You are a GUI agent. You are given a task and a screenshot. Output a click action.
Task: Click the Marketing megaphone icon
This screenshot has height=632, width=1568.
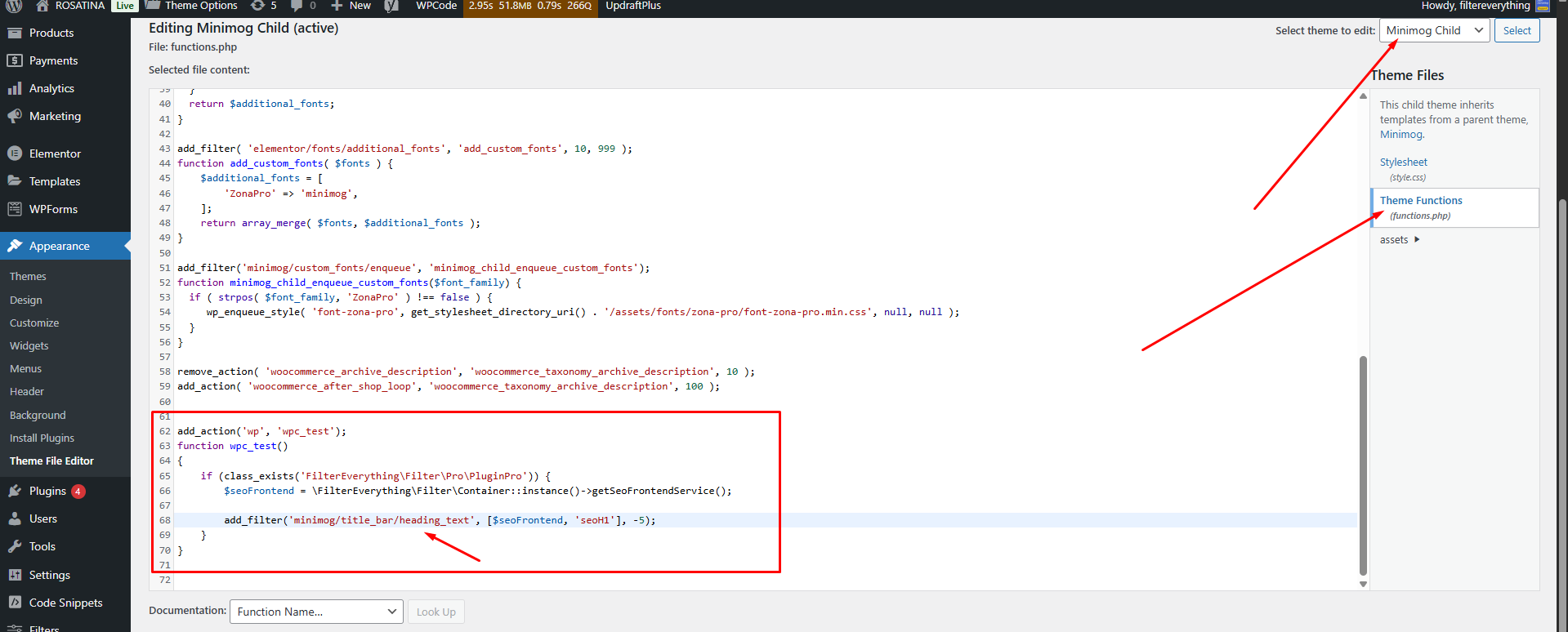15,116
